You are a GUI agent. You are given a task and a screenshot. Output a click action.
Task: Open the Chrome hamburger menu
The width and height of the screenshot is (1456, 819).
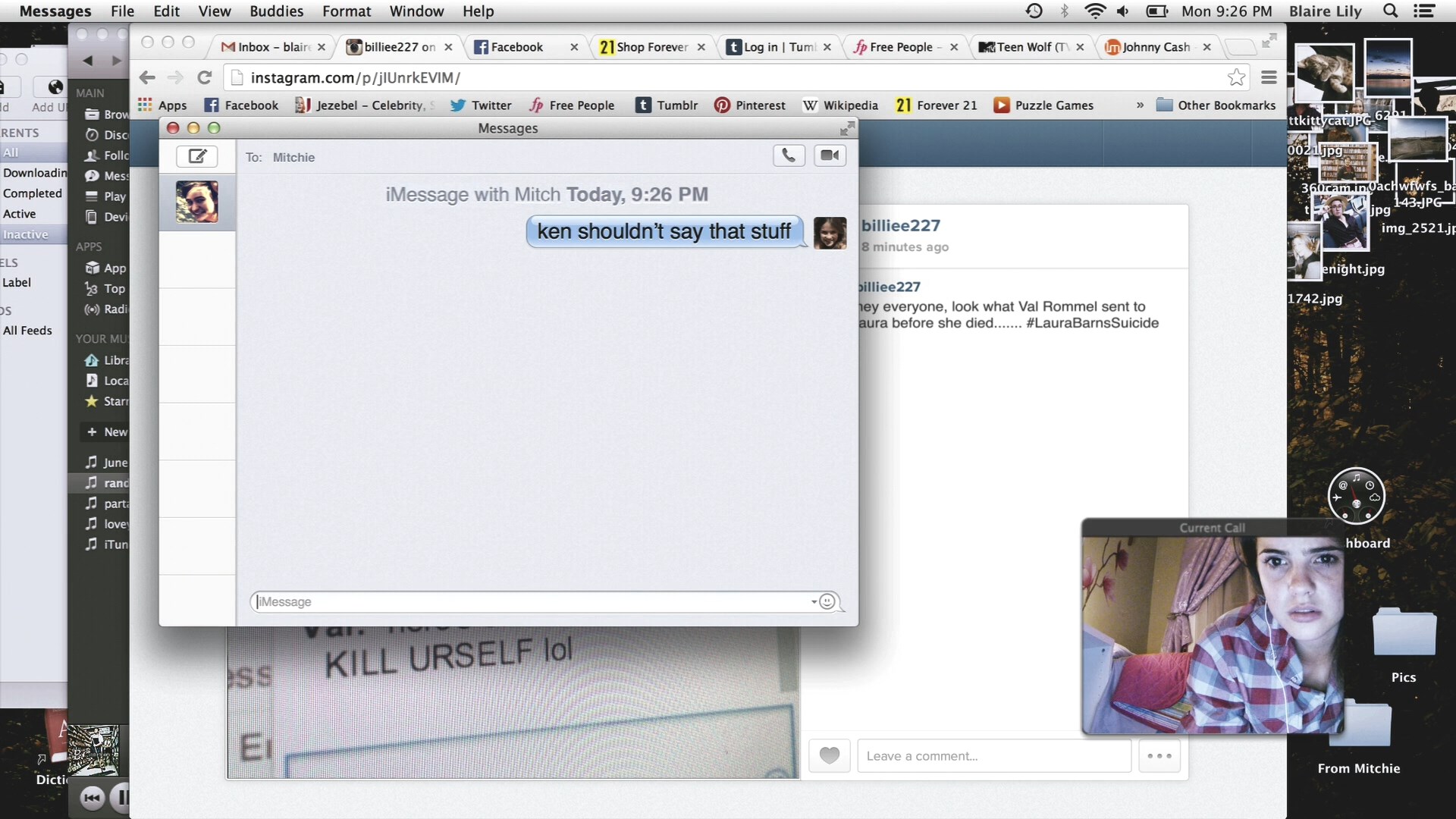pos(1269,77)
